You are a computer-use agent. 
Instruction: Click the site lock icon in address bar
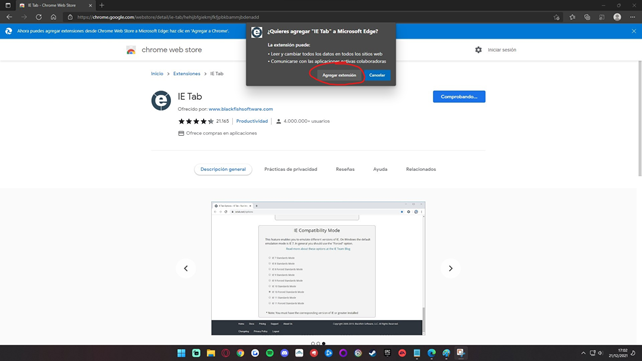tap(70, 17)
